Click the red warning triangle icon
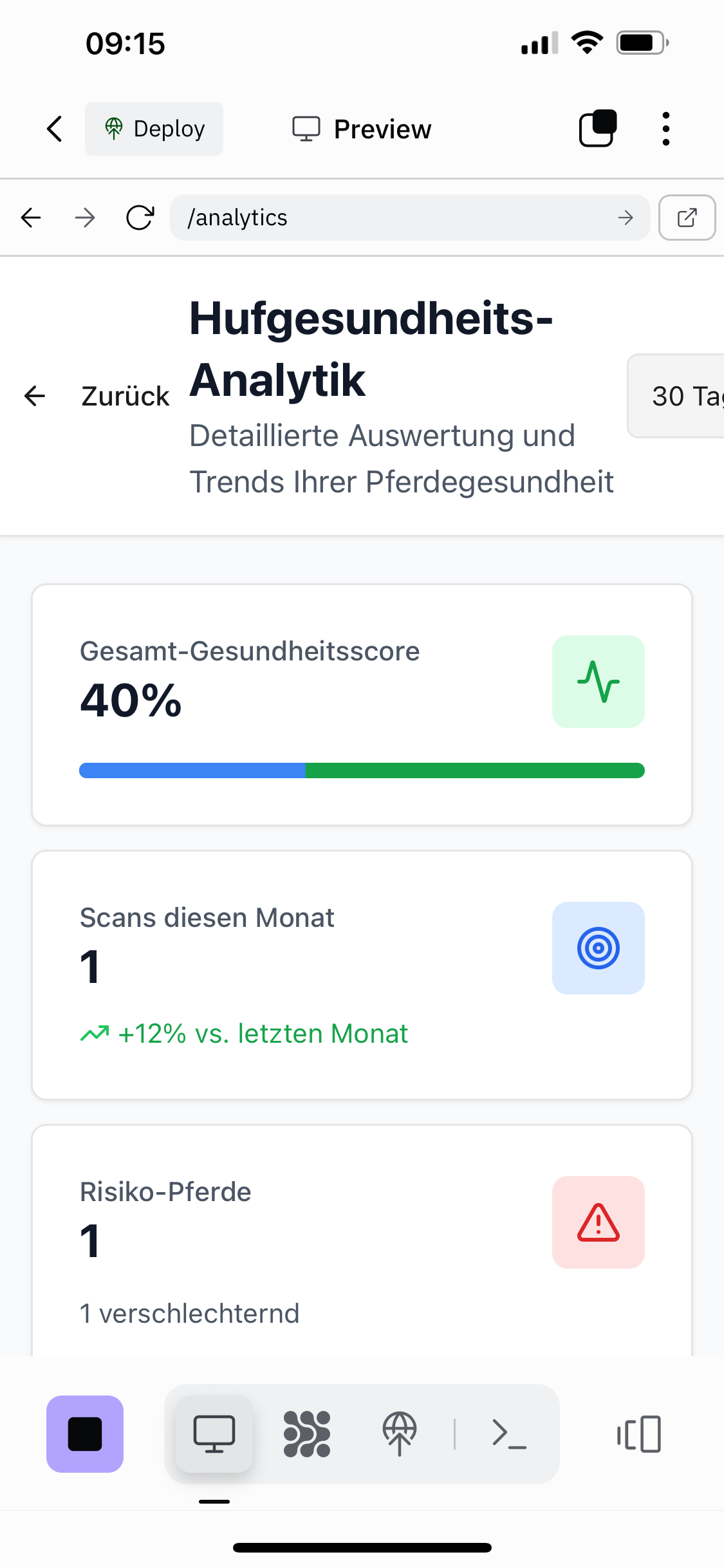 [x=599, y=1222]
